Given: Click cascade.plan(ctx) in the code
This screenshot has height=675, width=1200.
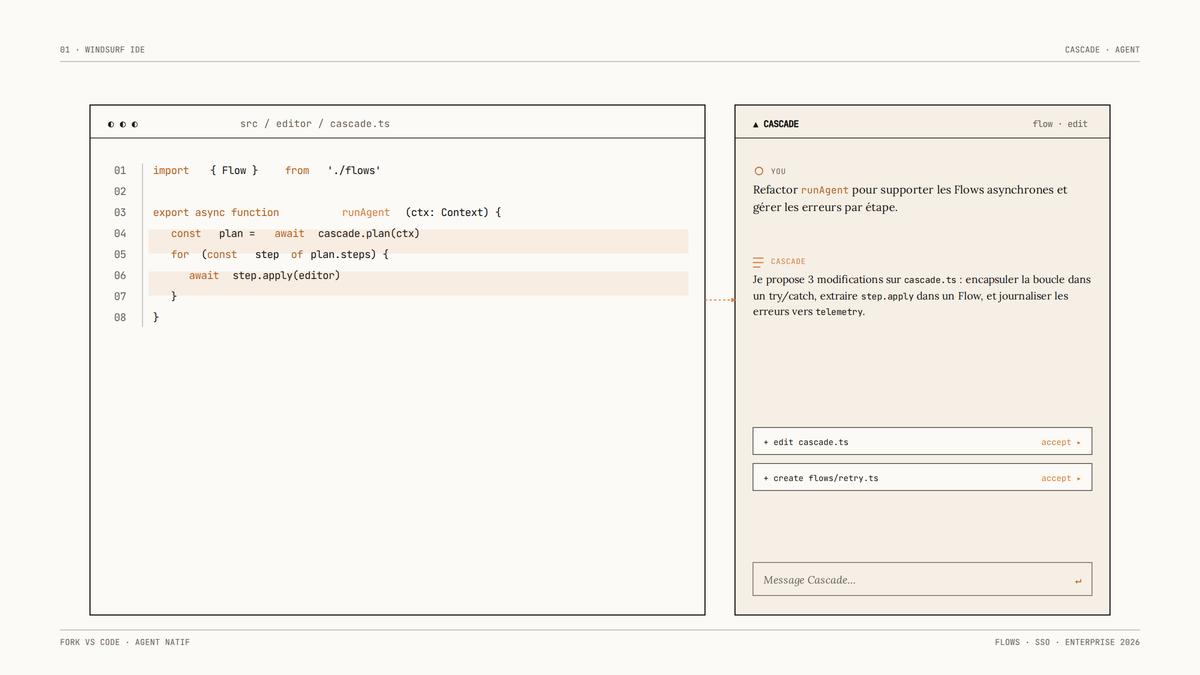Looking at the screenshot, I should point(369,234).
